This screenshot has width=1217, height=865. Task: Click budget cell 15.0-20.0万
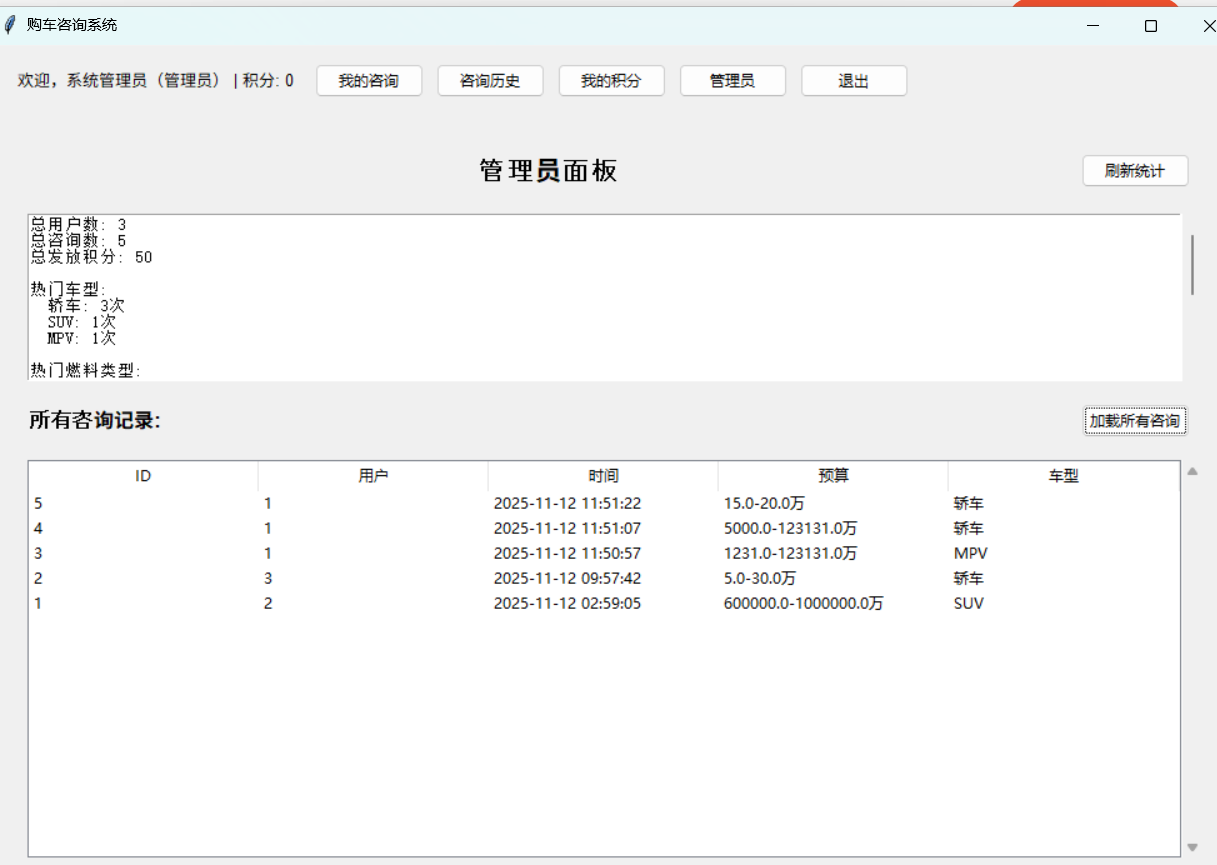[x=764, y=503]
